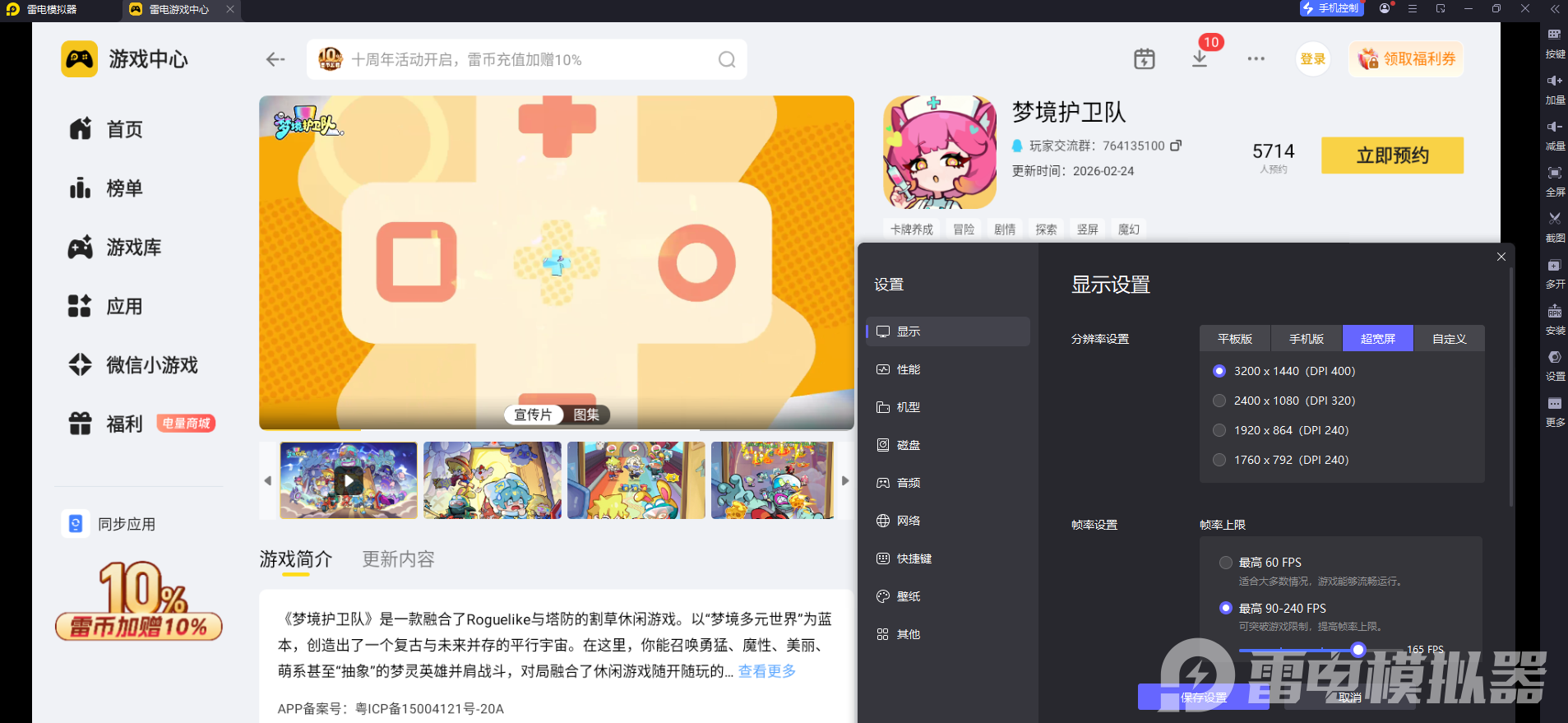Toggle 全屏 fullscreen in right toolbar
The height and width of the screenshot is (723, 1568).
(x=1555, y=182)
